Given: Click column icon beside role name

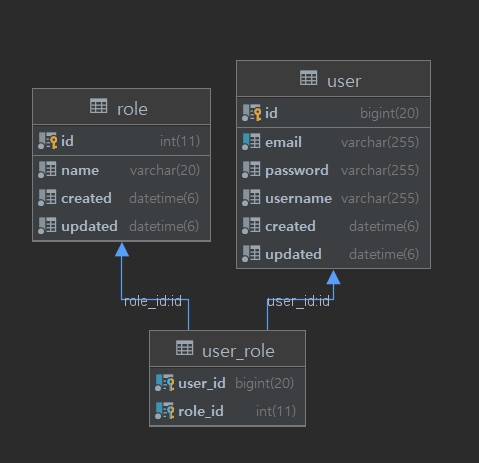Looking at the screenshot, I should coord(47,170).
